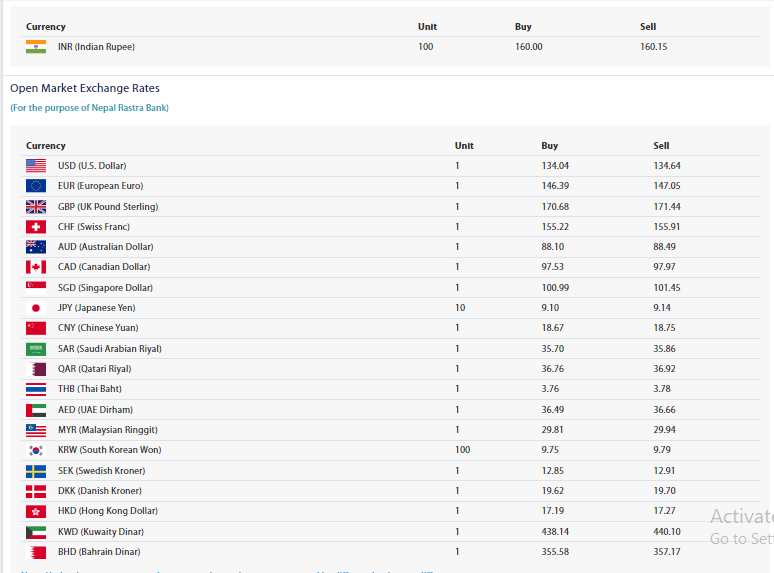Select the Canadian flag icon for CAD
The width and height of the screenshot is (774, 573).
(36, 267)
